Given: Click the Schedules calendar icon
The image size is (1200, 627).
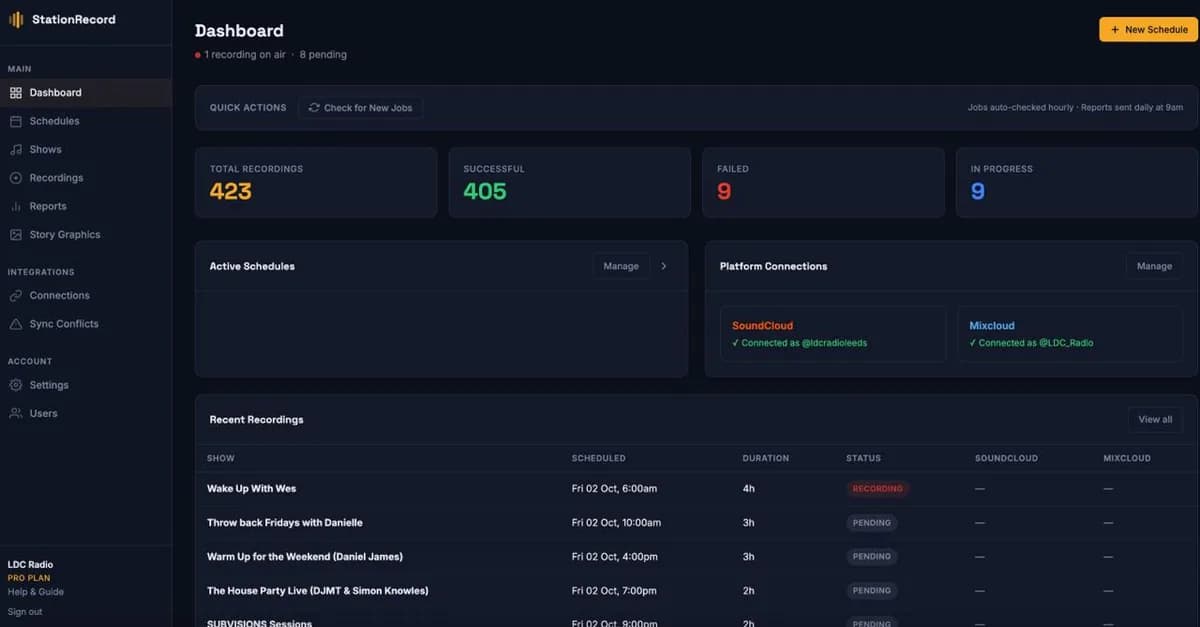Looking at the screenshot, I should pos(16,121).
